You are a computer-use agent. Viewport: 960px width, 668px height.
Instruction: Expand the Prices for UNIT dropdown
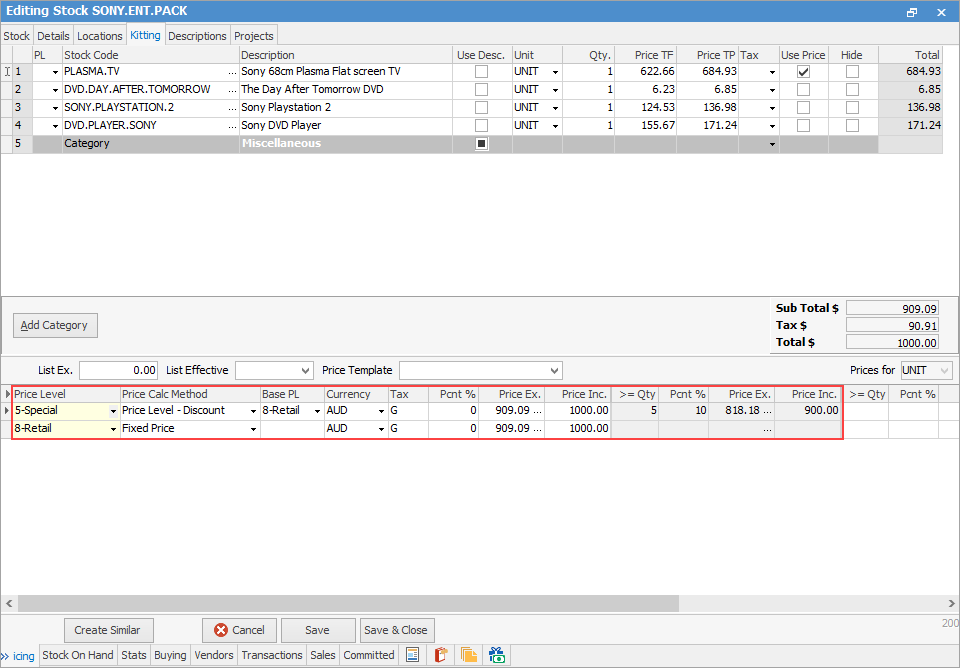pyautogui.click(x=944, y=370)
